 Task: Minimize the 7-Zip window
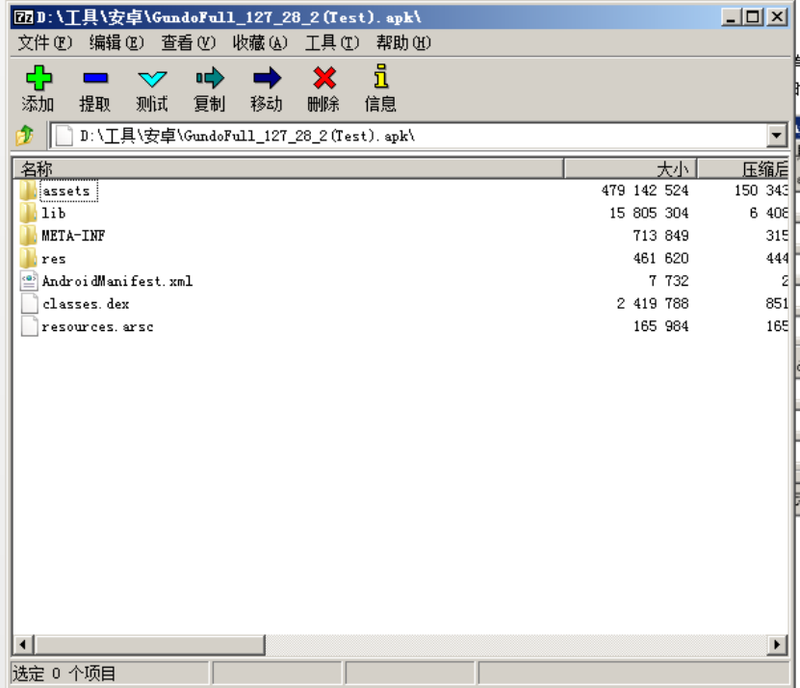click(731, 17)
